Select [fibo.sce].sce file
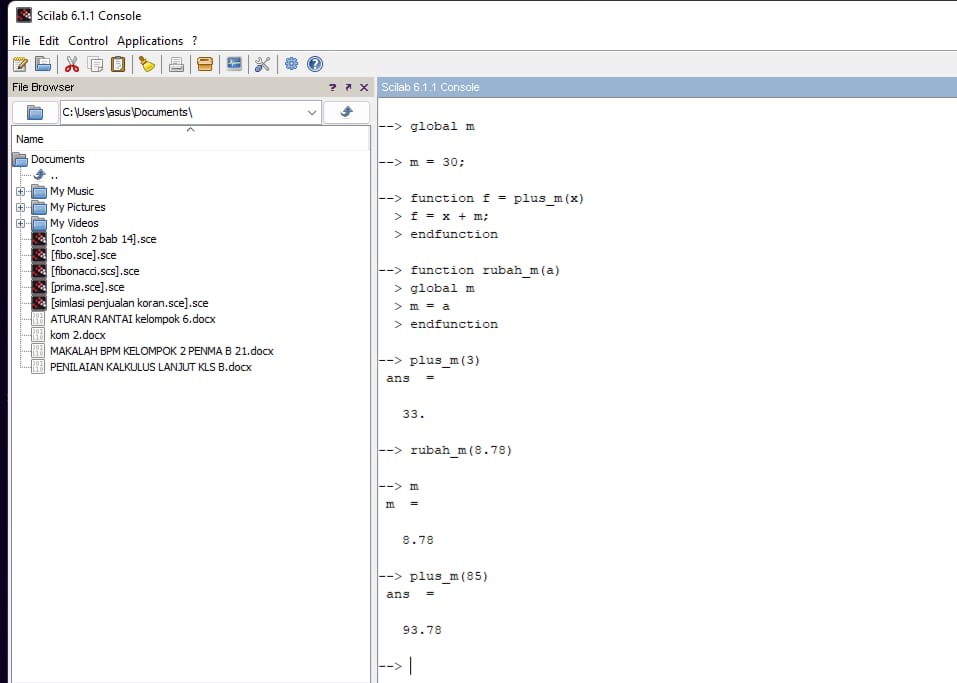The width and height of the screenshot is (957, 683). click(83, 255)
